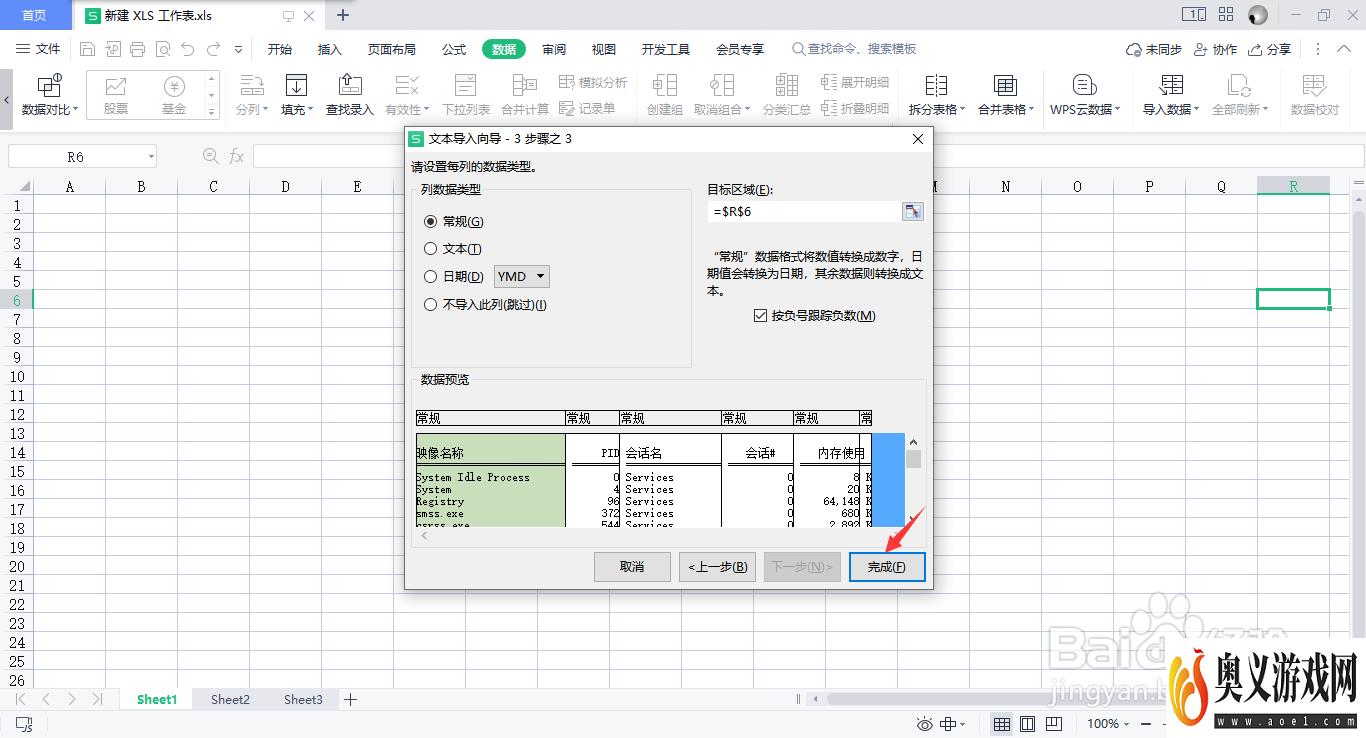Open the name box dropdown arrow
The image size is (1366, 738).
coord(151,157)
